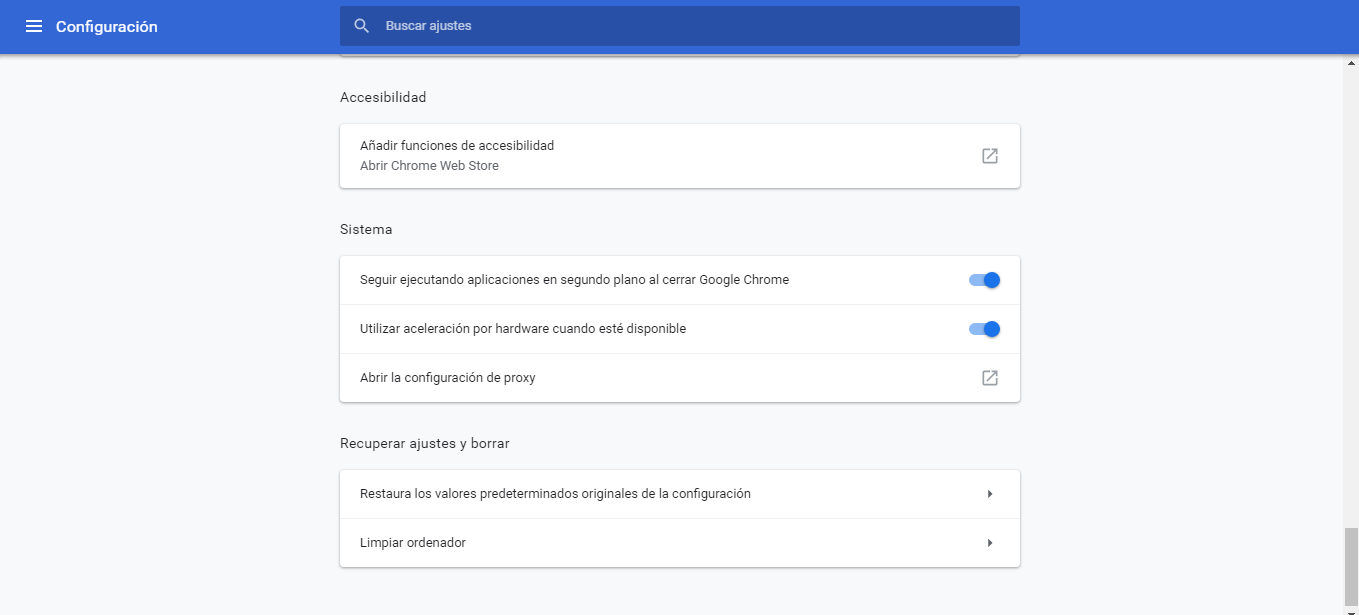
Task: Click the 'Utilizar aceleración por hardware' label text
Action: [x=523, y=329]
